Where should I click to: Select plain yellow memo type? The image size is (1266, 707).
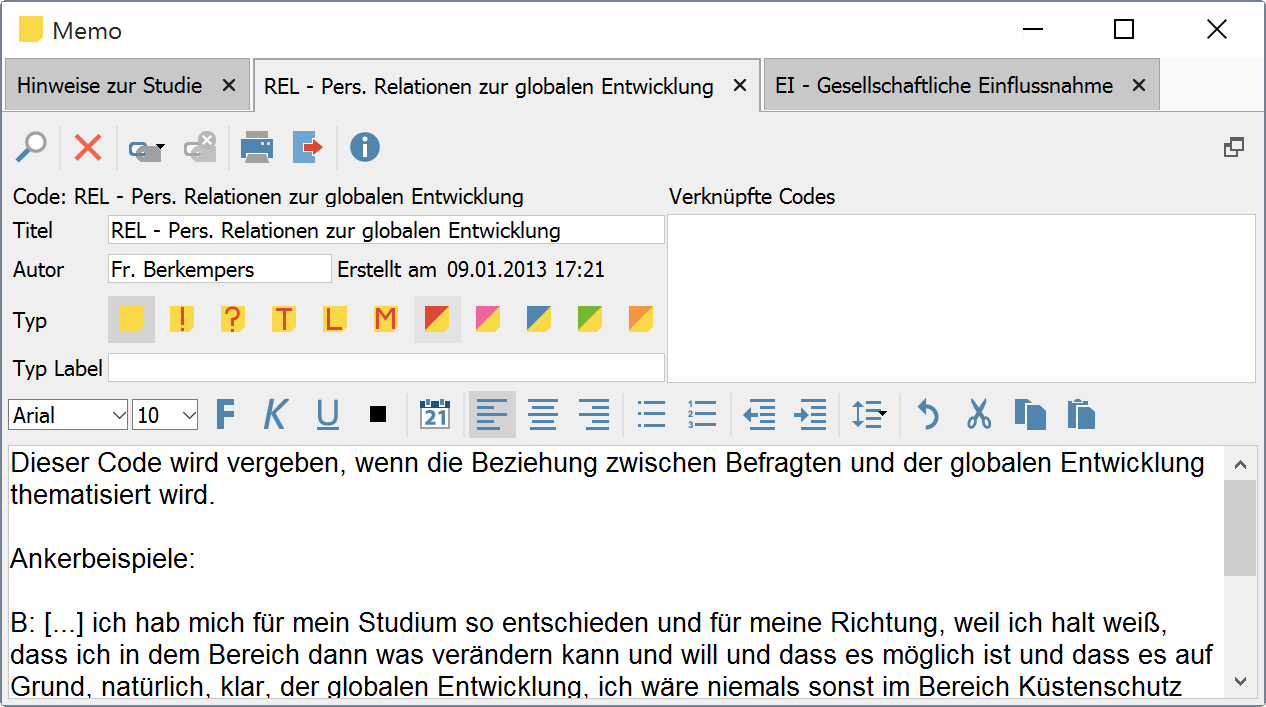[131, 319]
